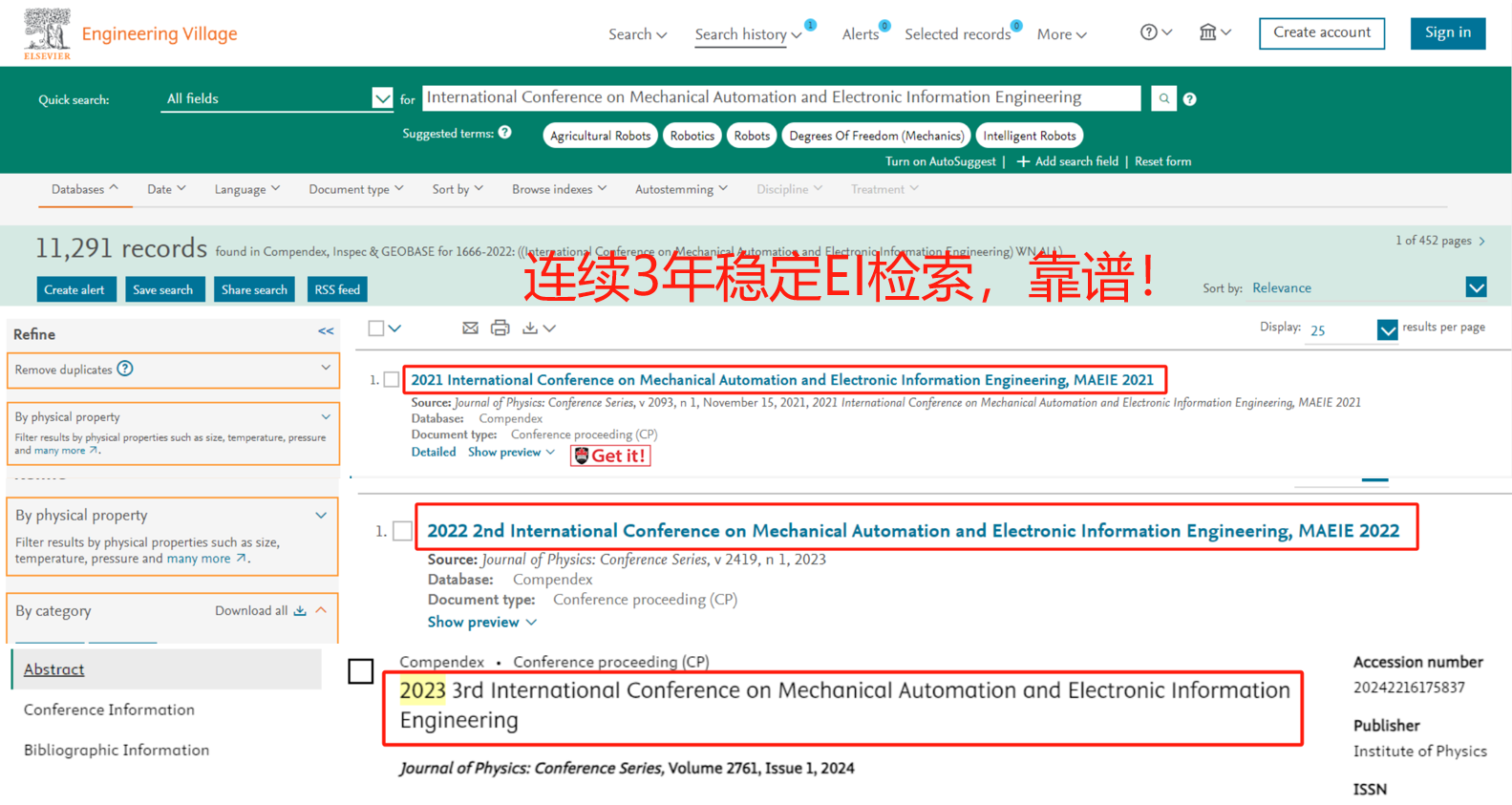Select Intelligent Robots suggested term
Screen dimensions: 1512x805
click(x=1030, y=136)
